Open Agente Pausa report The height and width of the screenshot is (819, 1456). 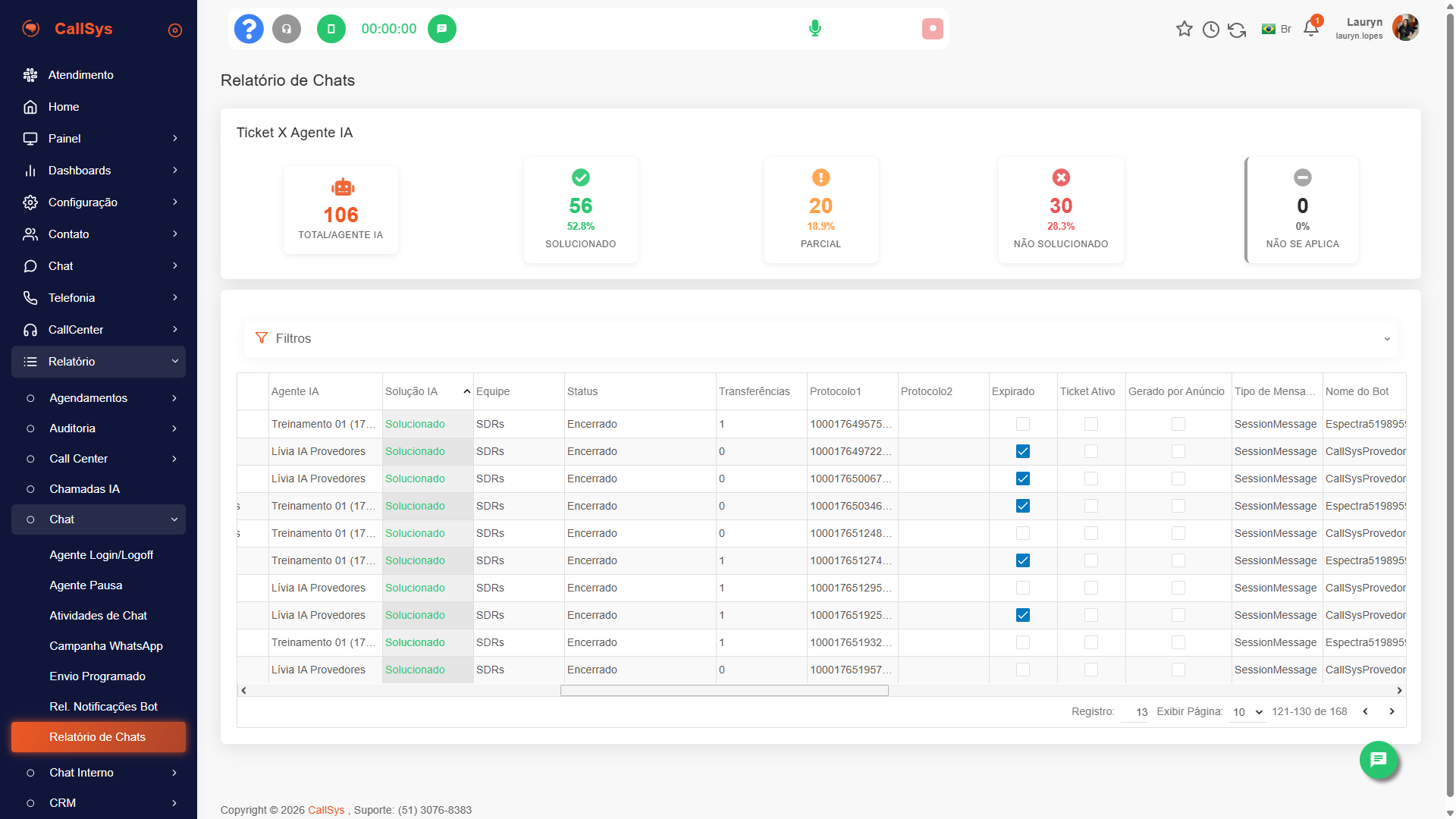tap(86, 585)
